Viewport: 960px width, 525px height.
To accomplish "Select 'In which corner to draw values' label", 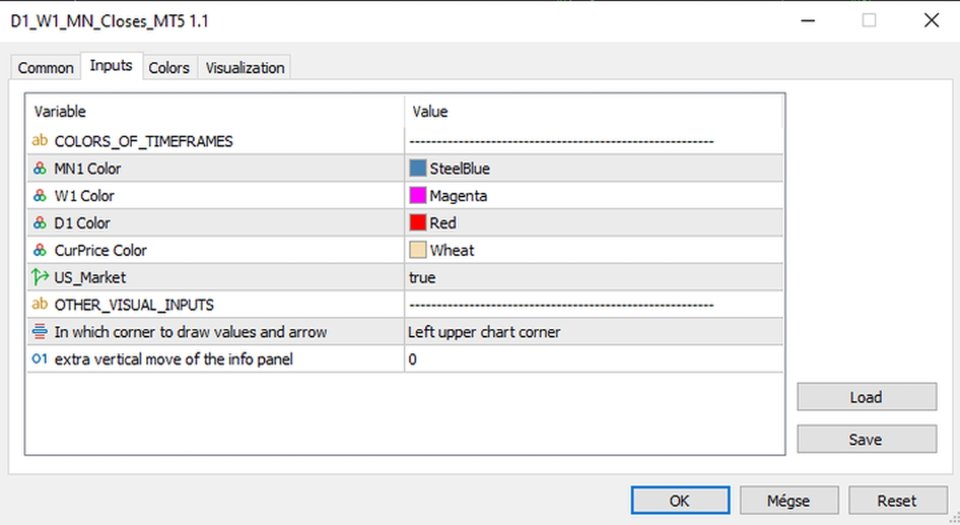I will pos(190,332).
